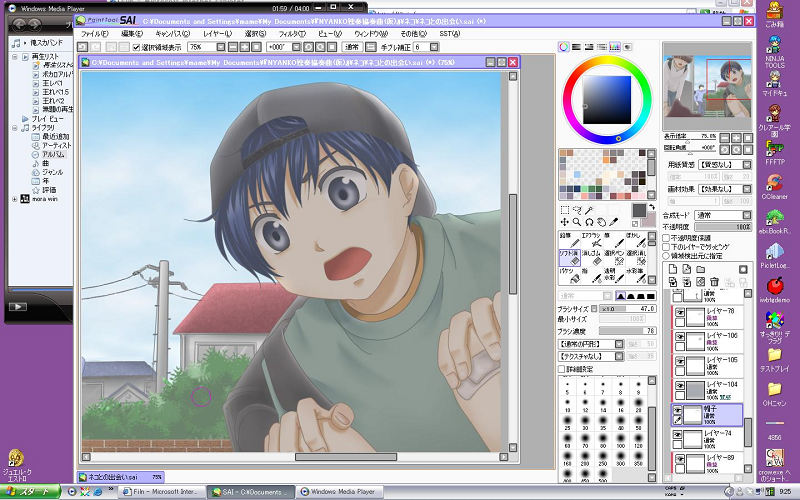
Task: Switch to Microsoft Internet Explorer taskbar button
Action: click(x=161, y=492)
